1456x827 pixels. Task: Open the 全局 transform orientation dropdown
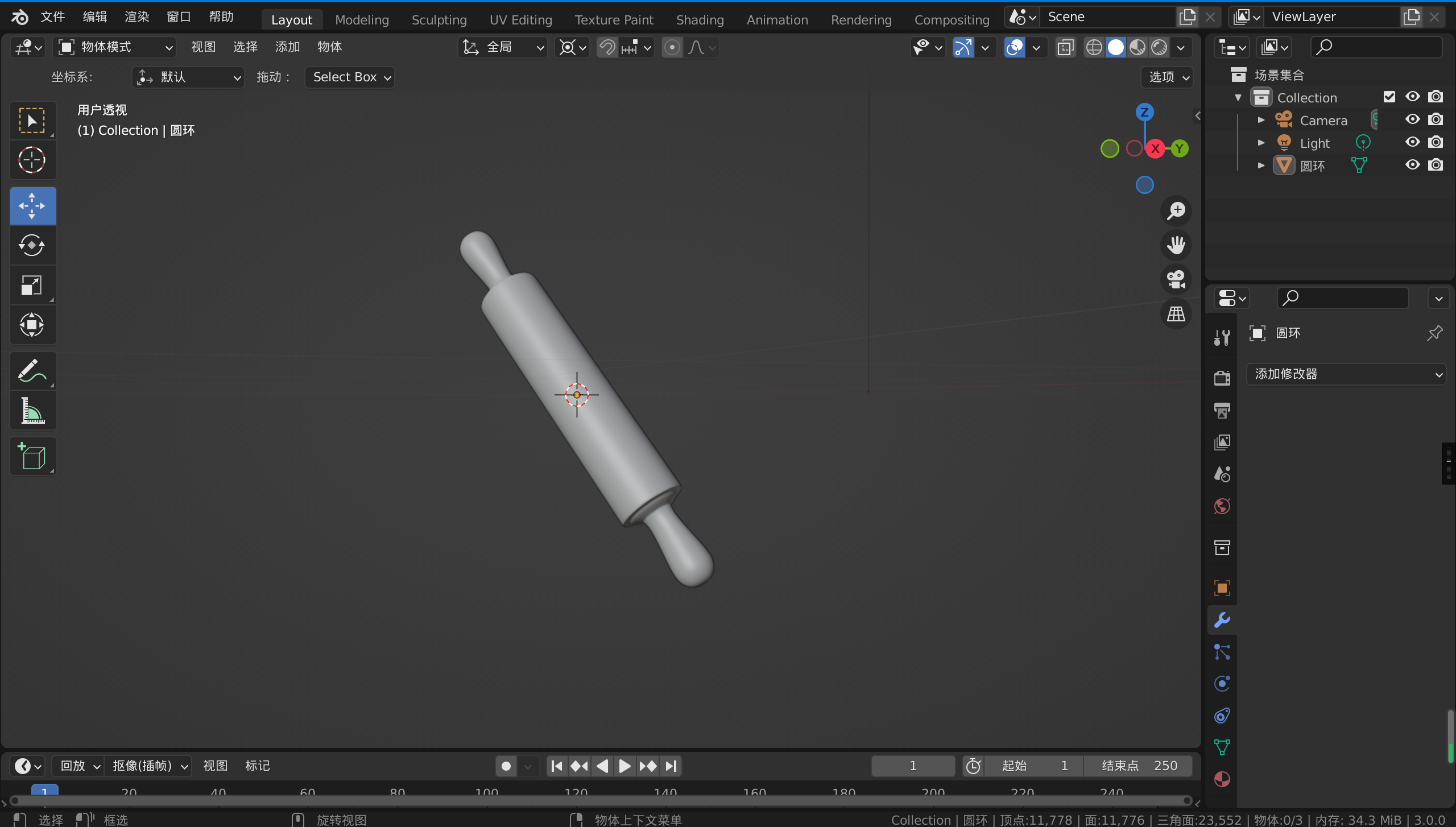pyautogui.click(x=502, y=47)
